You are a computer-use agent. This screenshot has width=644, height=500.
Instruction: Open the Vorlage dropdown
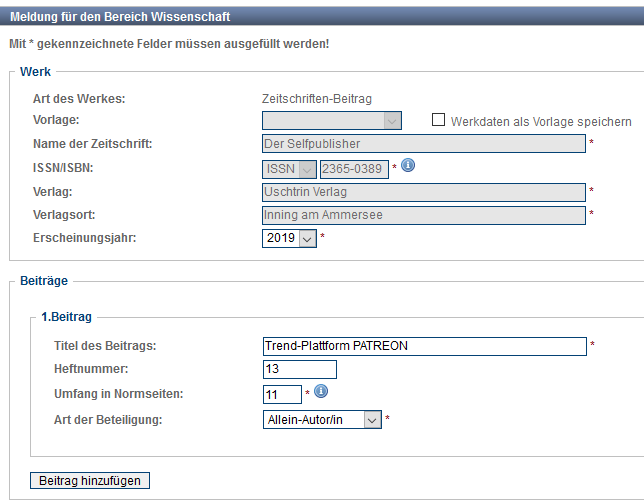point(332,121)
